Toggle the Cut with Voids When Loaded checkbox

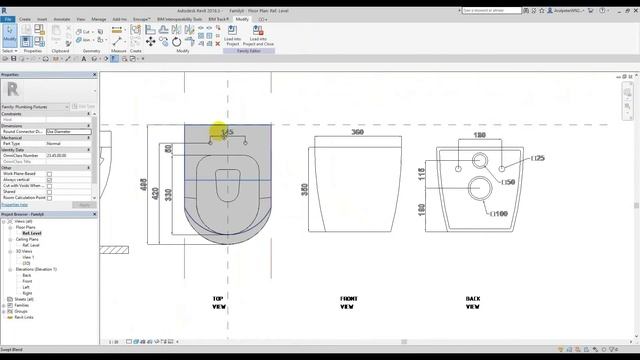pos(49,186)
